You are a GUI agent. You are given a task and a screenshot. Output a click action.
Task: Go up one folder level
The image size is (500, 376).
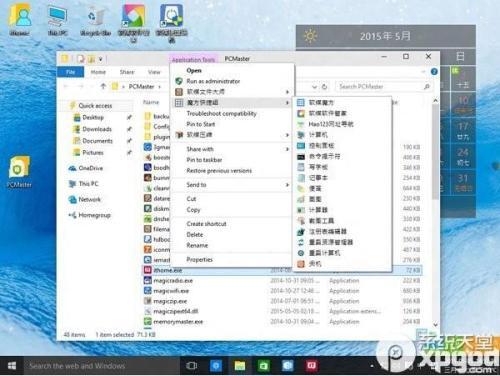[x=103, y=86]
